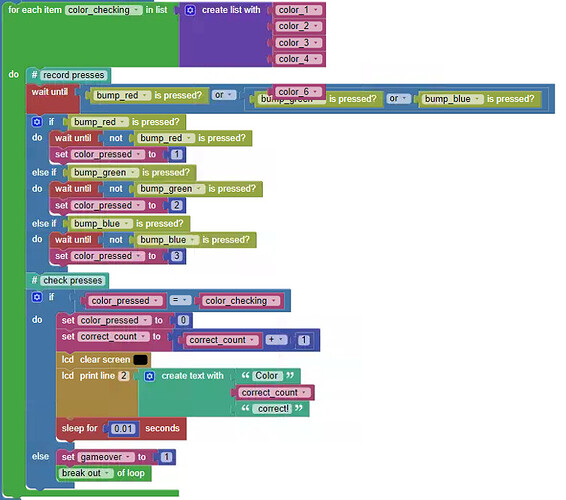
Task: Click the gameover value 1 number field
Action: pyautogui.click(x=166, y=457)
